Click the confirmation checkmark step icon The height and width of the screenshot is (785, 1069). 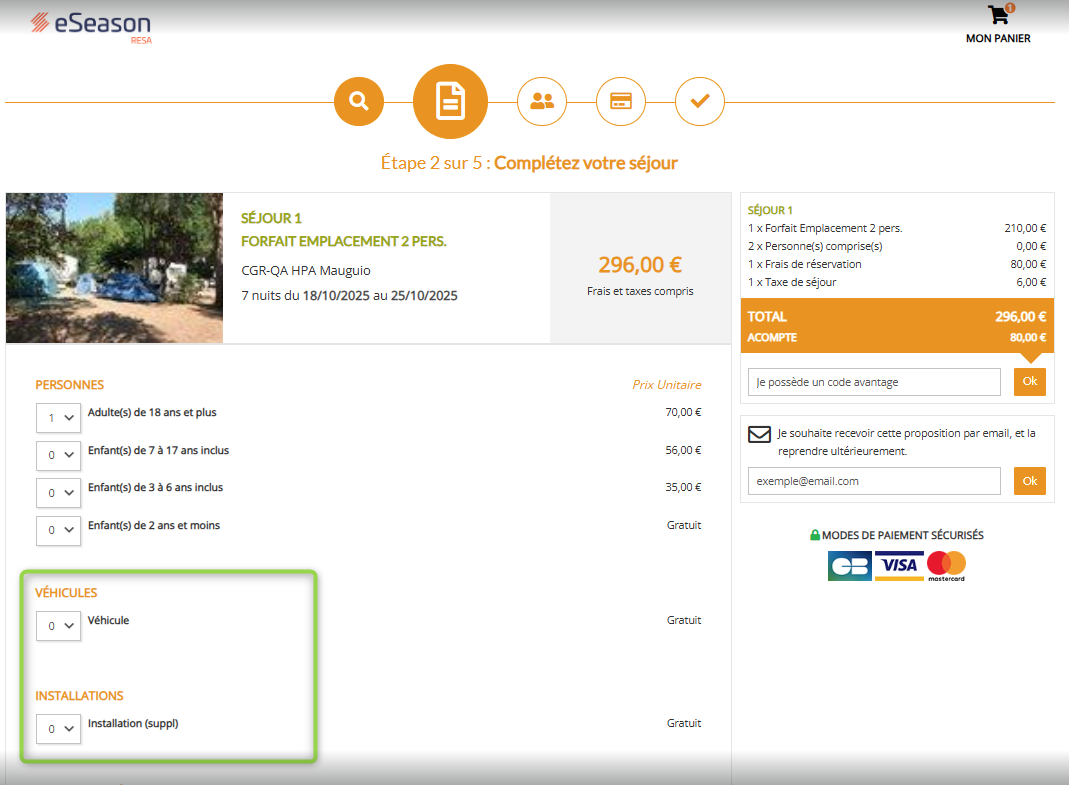pyautogui.click(x=700, y=101)
